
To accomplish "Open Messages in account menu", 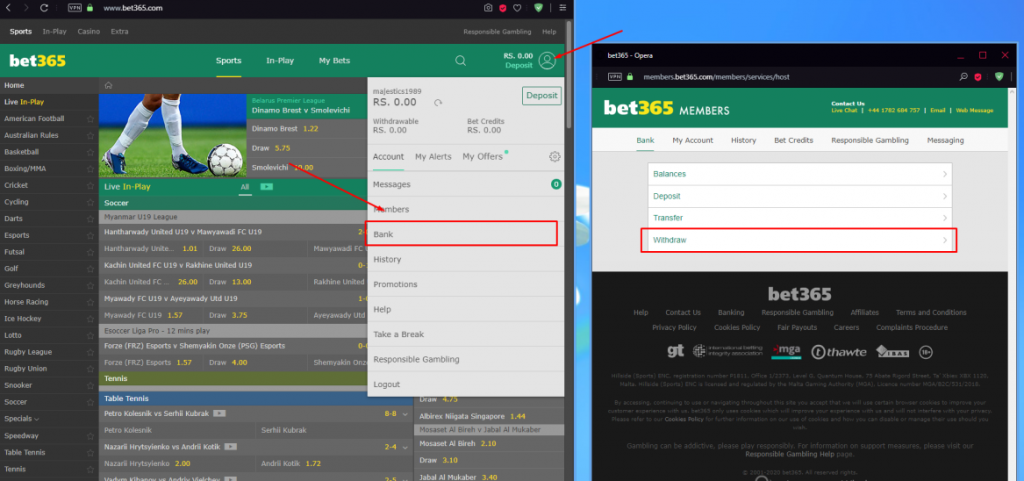I will (466, 185).
